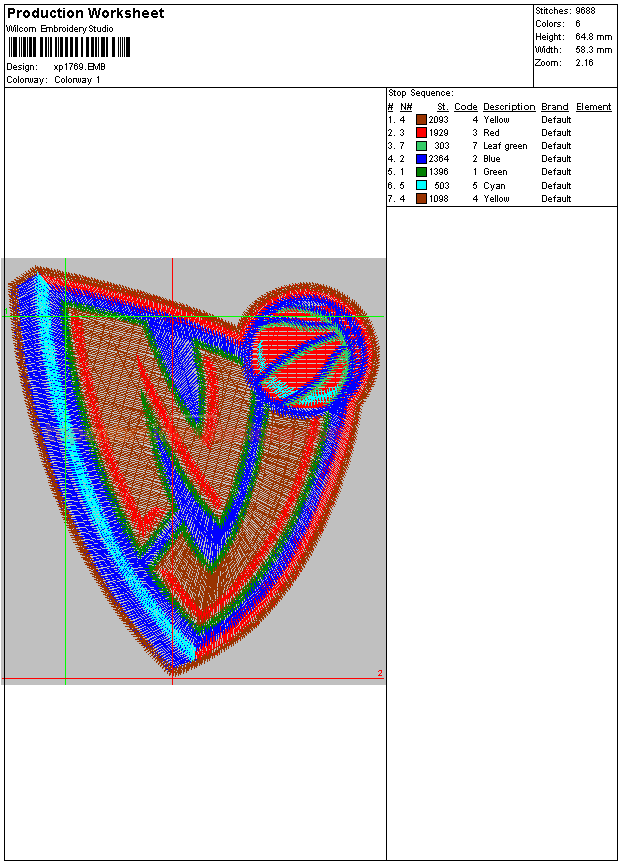This screenshot has width=620, height=861.
Task: Click the Blue color swatch
Action: tap(421, 159)
